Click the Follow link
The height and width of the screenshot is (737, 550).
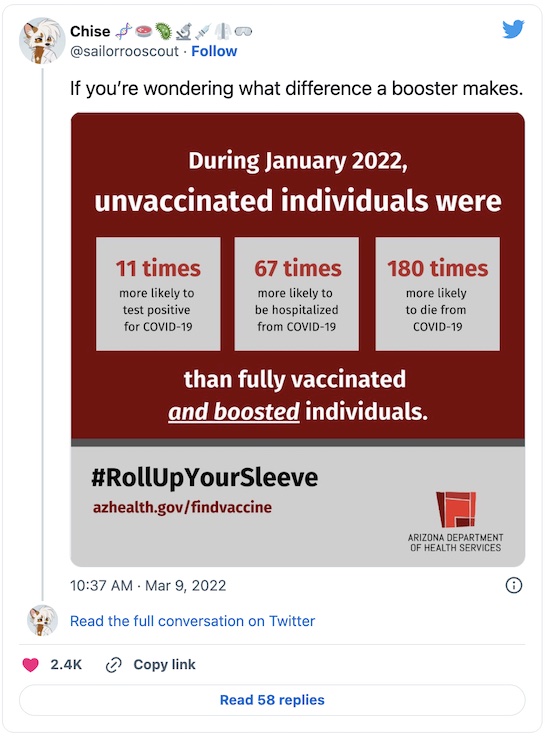[x=214, y=51]
